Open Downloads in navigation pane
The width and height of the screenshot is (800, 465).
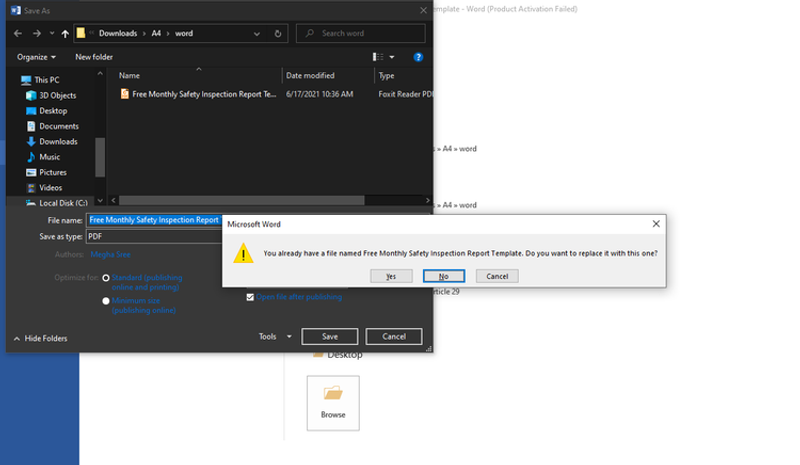(x=58, y=141)
